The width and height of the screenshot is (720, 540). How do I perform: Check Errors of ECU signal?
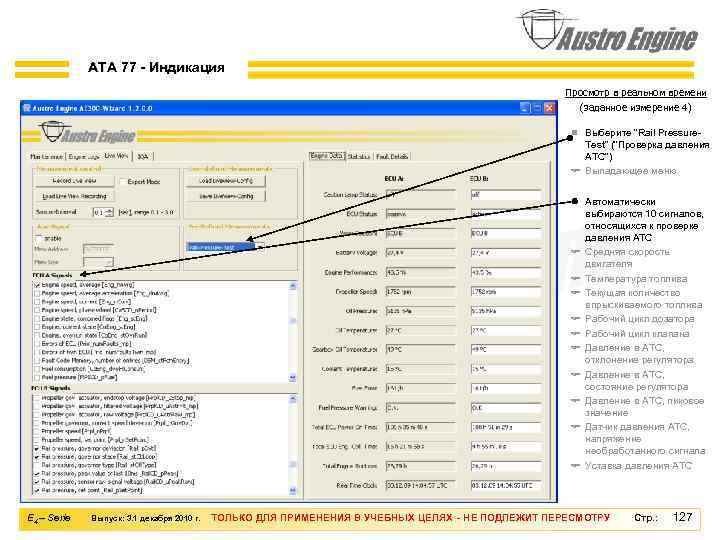(x=37, y=343)
